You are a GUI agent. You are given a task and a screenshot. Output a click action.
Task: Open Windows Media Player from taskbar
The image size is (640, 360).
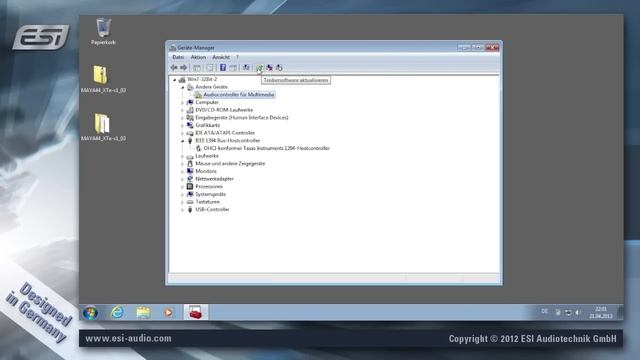coord(168,313)
